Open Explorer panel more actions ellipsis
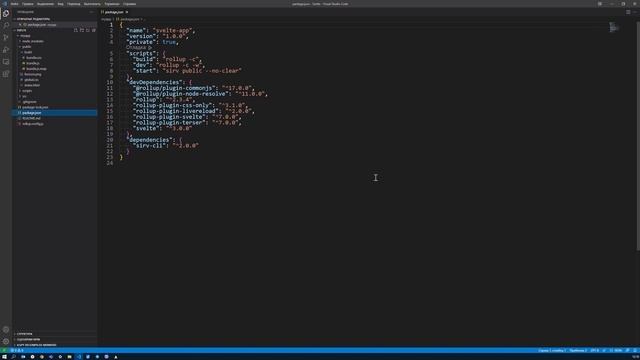This screenshot has width=640, height=360. pyautogui.click(x=91, y=12)
